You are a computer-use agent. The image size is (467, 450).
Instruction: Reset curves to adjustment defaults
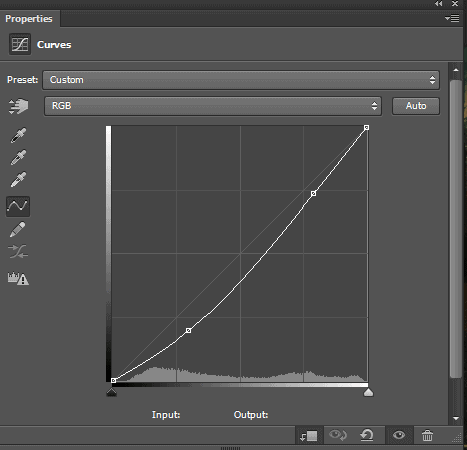click(x=367, y=435)
